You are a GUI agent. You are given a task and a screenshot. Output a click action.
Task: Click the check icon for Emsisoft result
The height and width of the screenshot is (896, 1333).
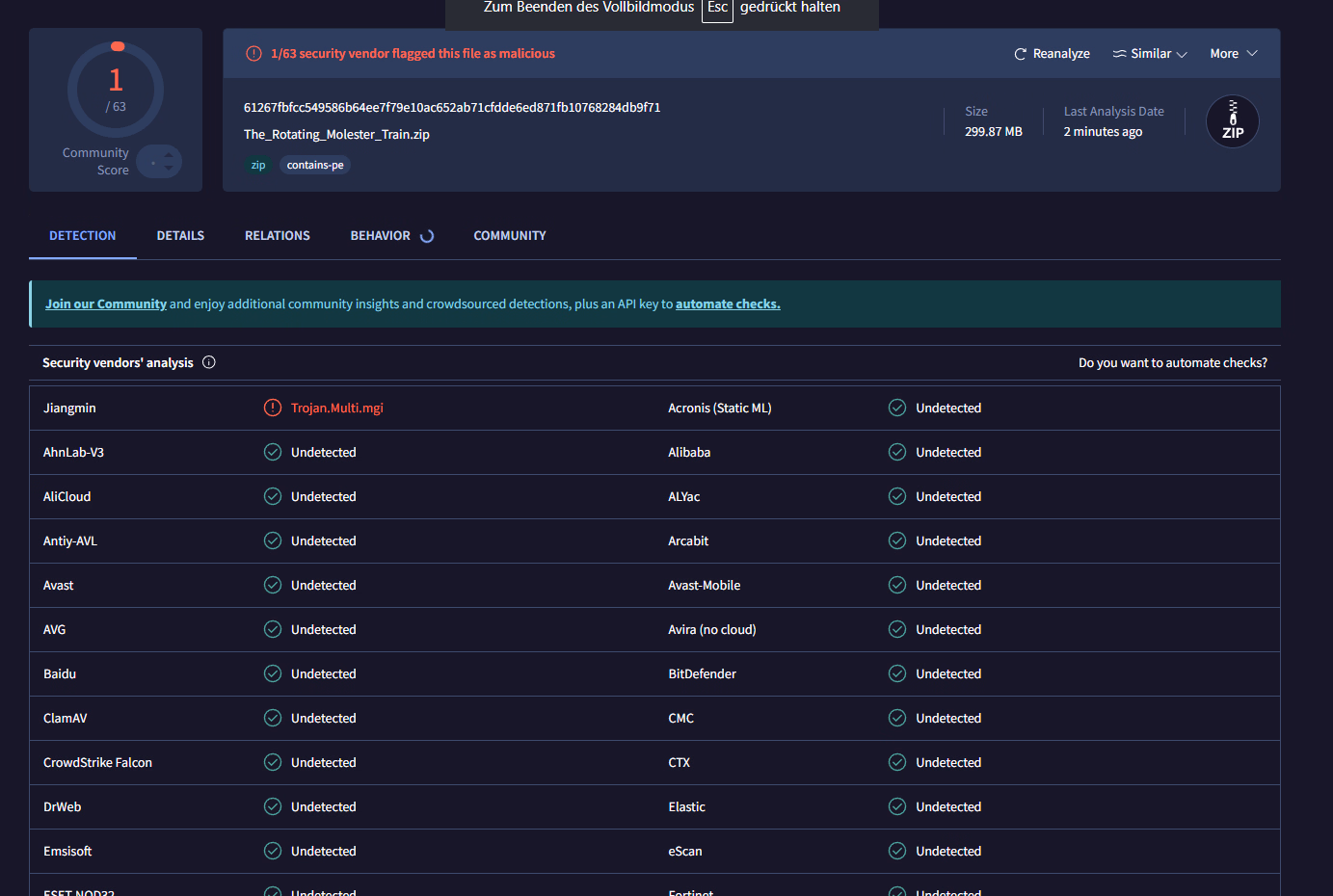(273, 851)
